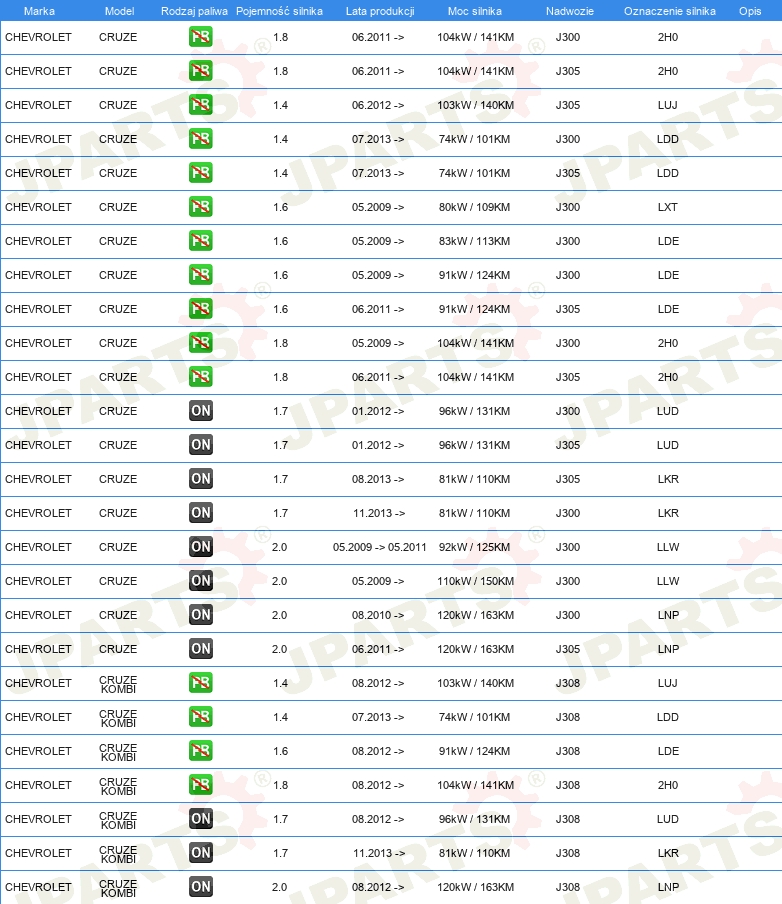Screen dimensions: 782x904
Task: Click the Opis column header
Action: click(x=750, y=11)
